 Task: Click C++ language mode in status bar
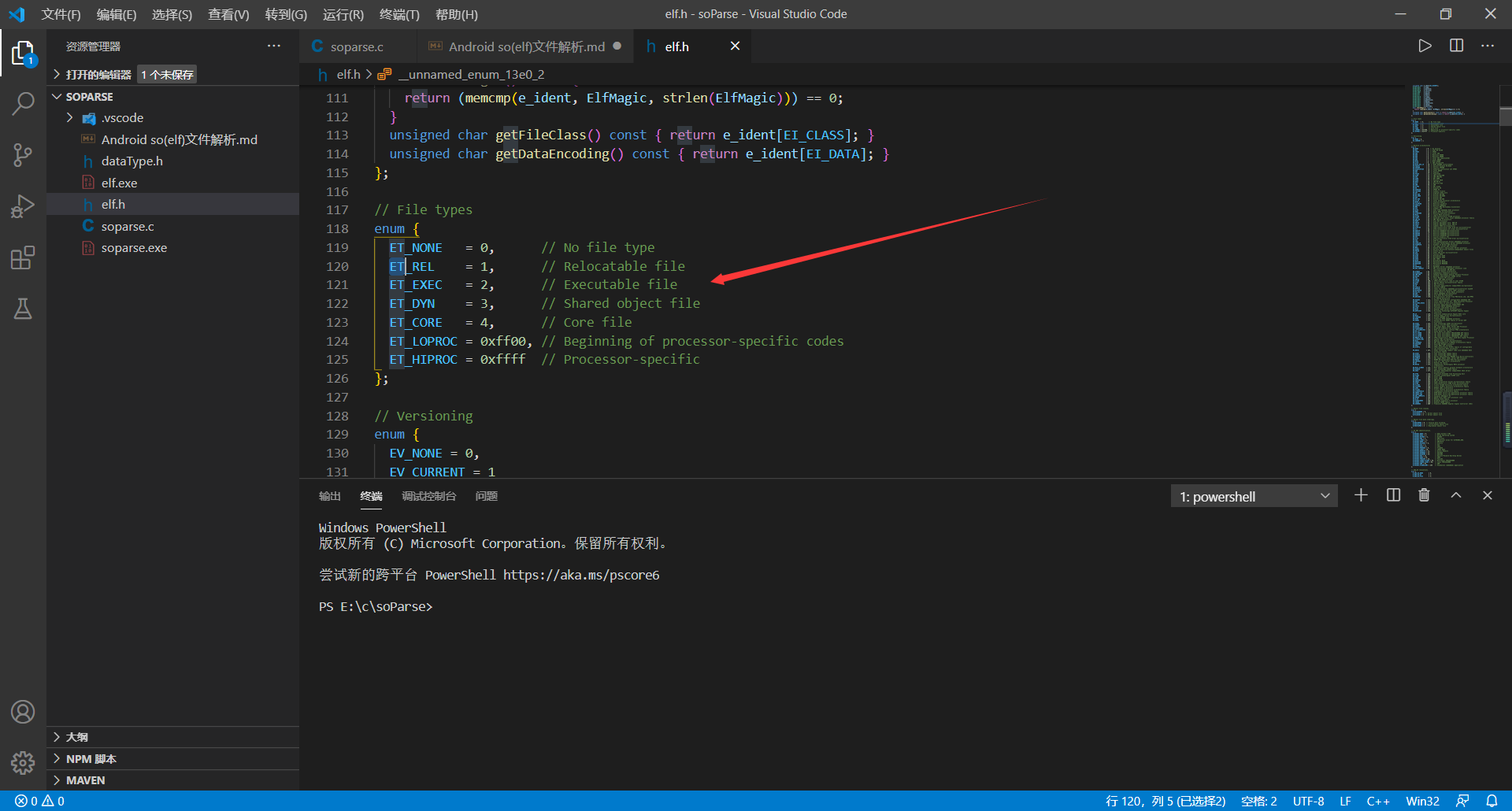pyautogui.click(x=1378, y=801)
